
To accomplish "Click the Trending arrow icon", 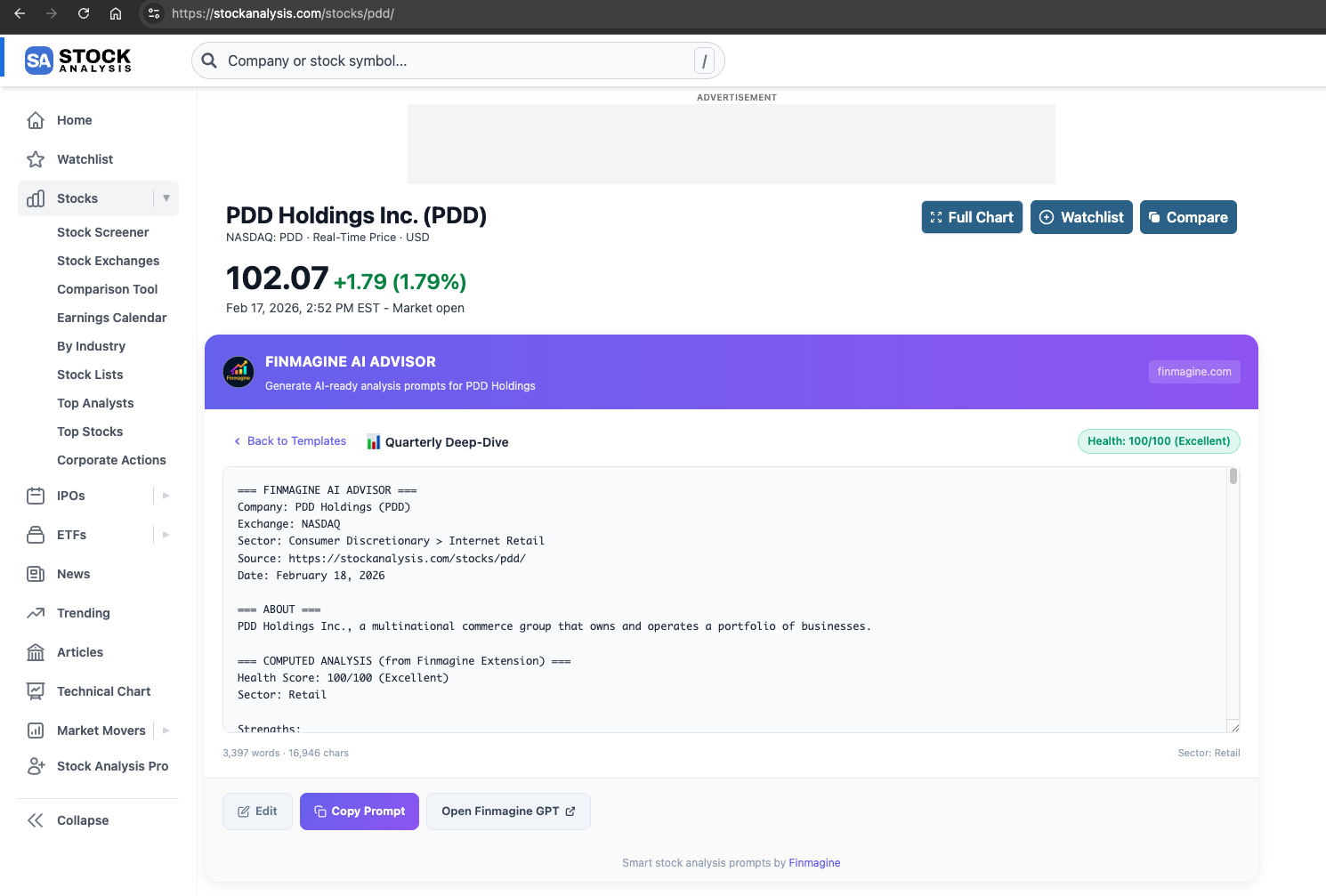I will click(36, 613).
